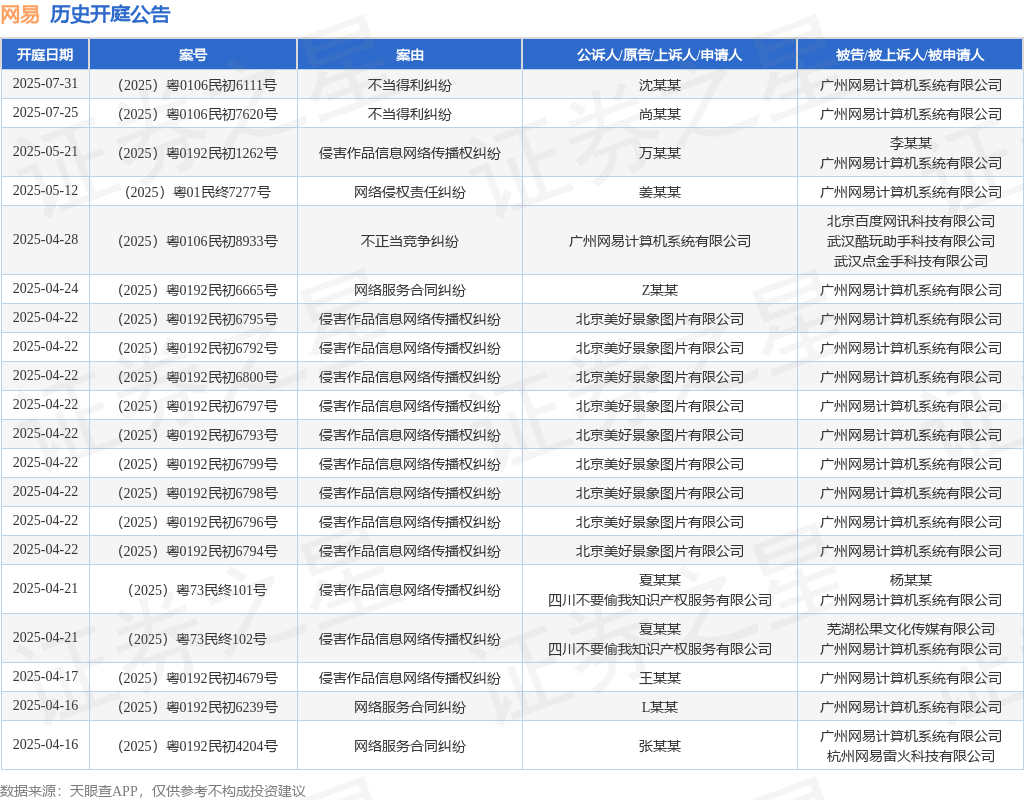
Task: Select case number 粤0192民初6797号
Action: [x=197, y=406]
